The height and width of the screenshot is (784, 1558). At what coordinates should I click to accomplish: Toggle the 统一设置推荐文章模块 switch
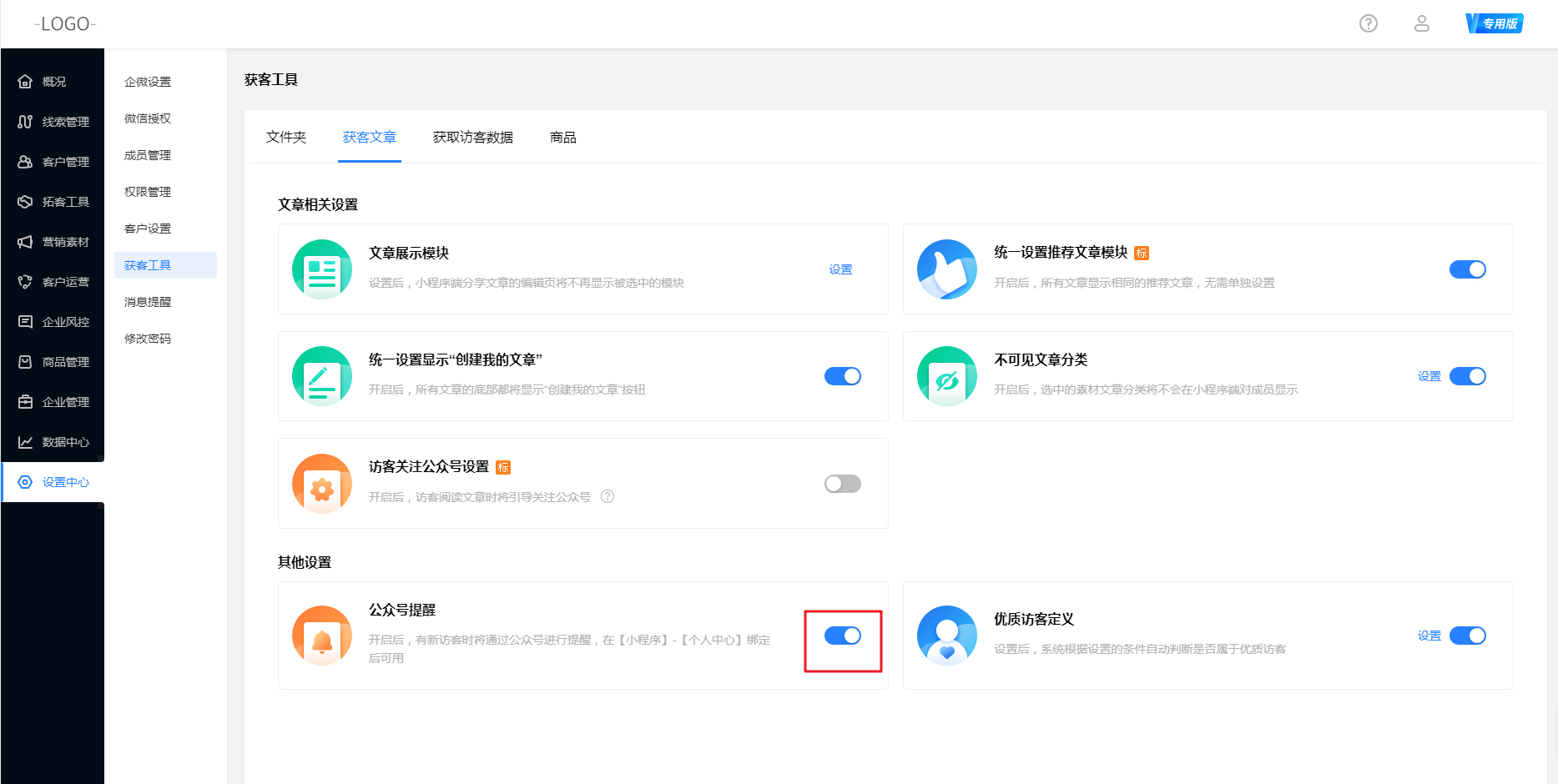point(1468,269)
